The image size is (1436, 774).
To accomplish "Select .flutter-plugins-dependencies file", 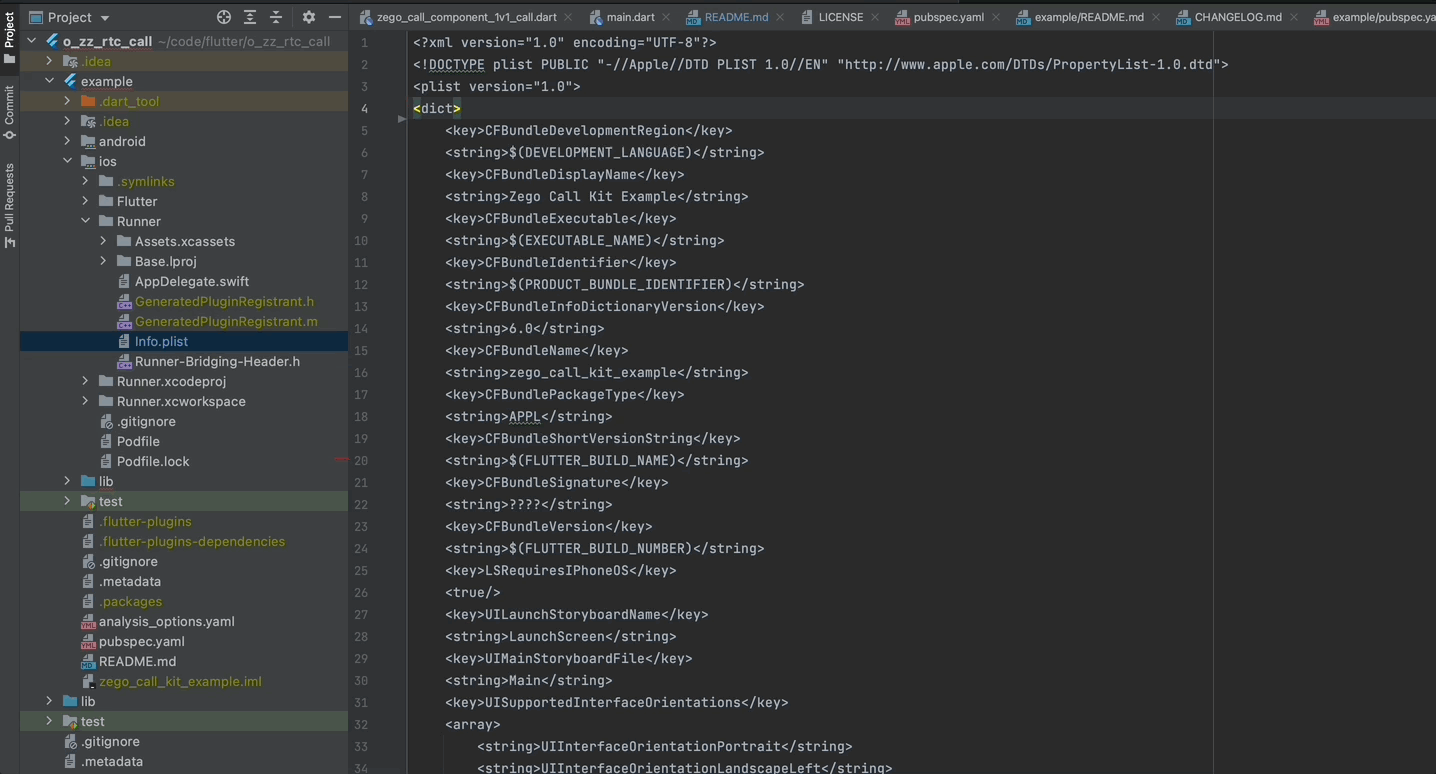I will pyautogui.click(x=192, y=541).
